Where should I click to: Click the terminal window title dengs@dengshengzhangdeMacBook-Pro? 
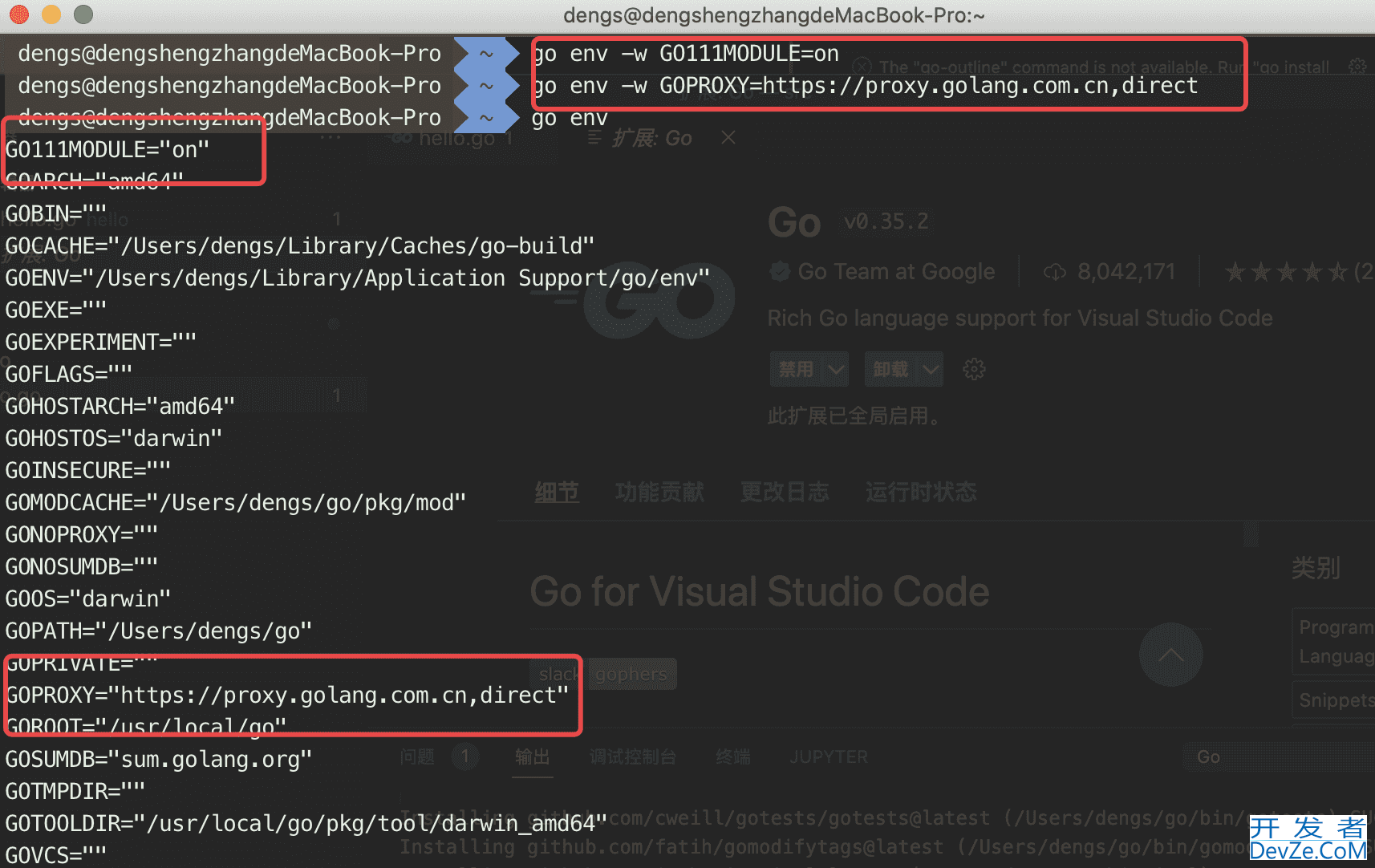click(x=774, y=15)
